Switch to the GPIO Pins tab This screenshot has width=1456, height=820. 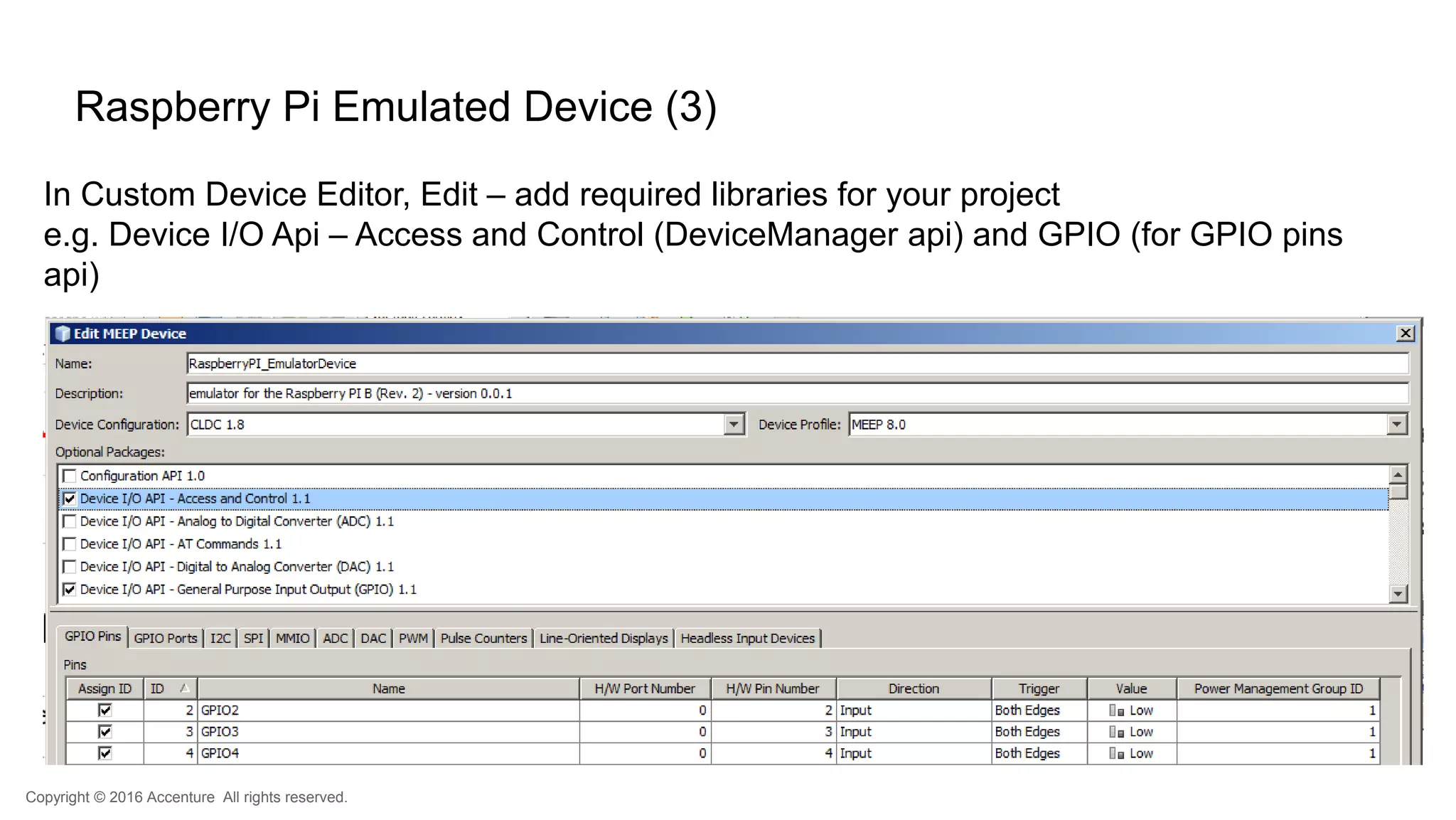coord(92,637)
